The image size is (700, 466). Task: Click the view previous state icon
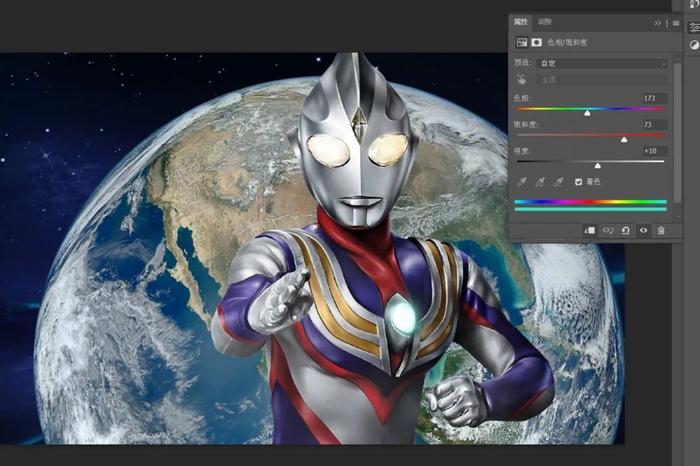(x=608, y=230)
